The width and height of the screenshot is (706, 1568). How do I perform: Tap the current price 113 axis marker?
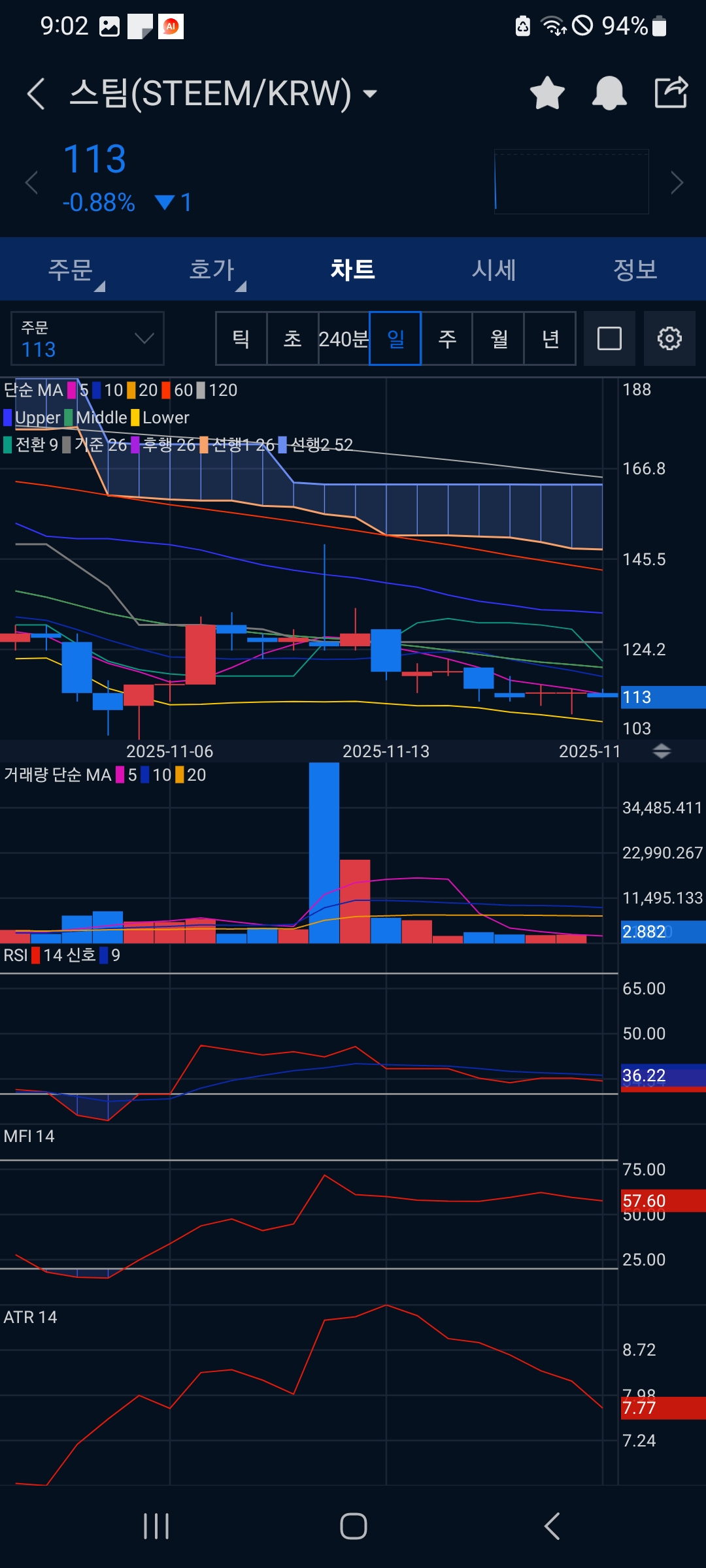[x=662, y=697]
